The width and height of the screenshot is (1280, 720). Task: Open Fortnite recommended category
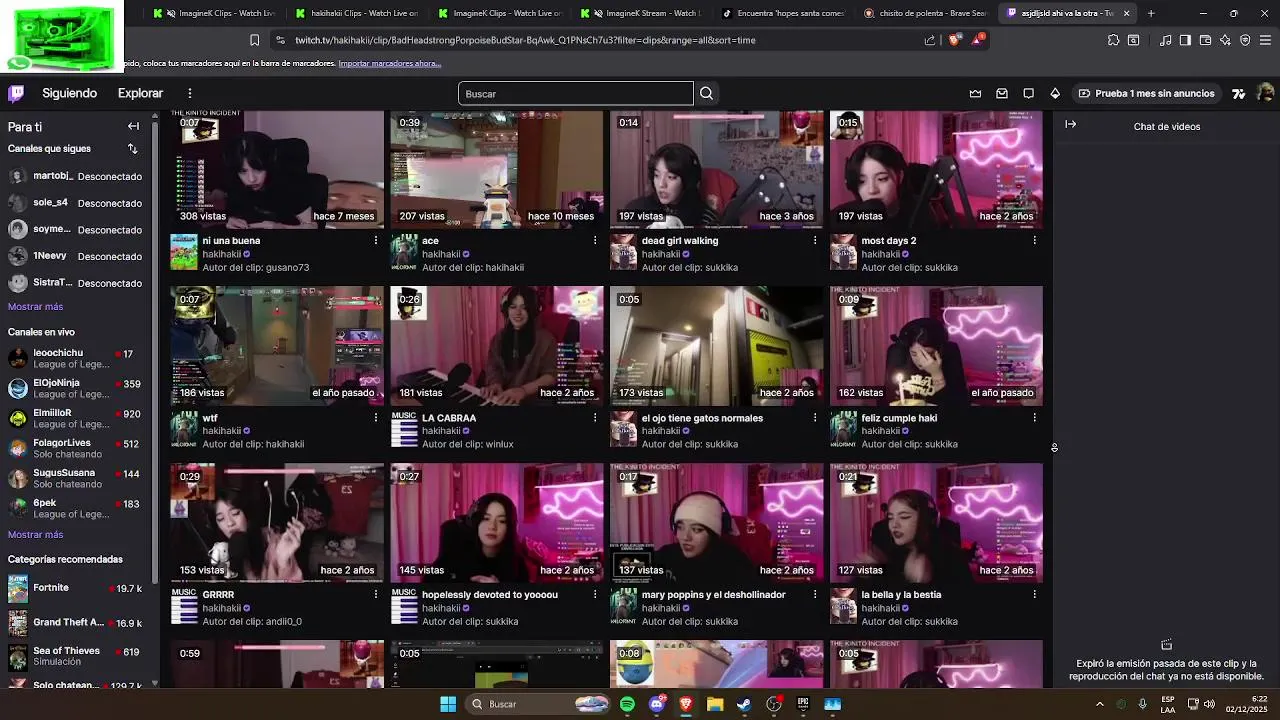coord(75,588)
